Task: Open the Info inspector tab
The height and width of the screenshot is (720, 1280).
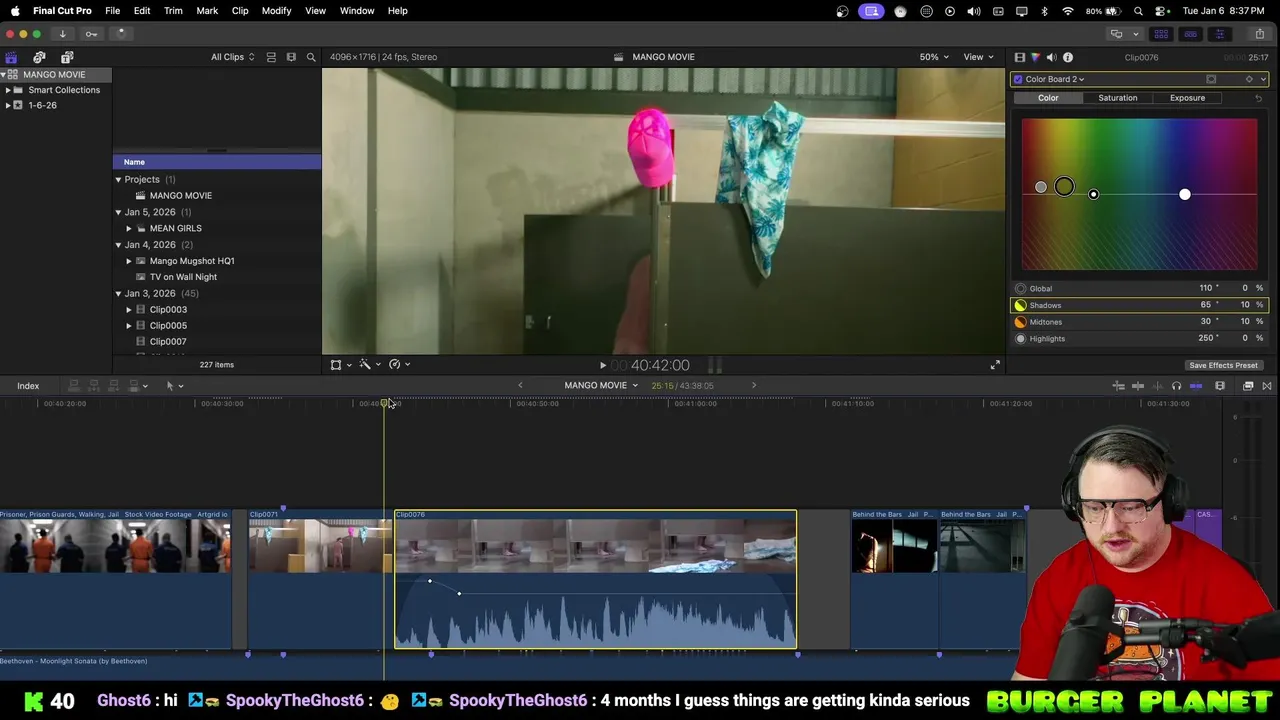Action: (x=1068, y=57)
